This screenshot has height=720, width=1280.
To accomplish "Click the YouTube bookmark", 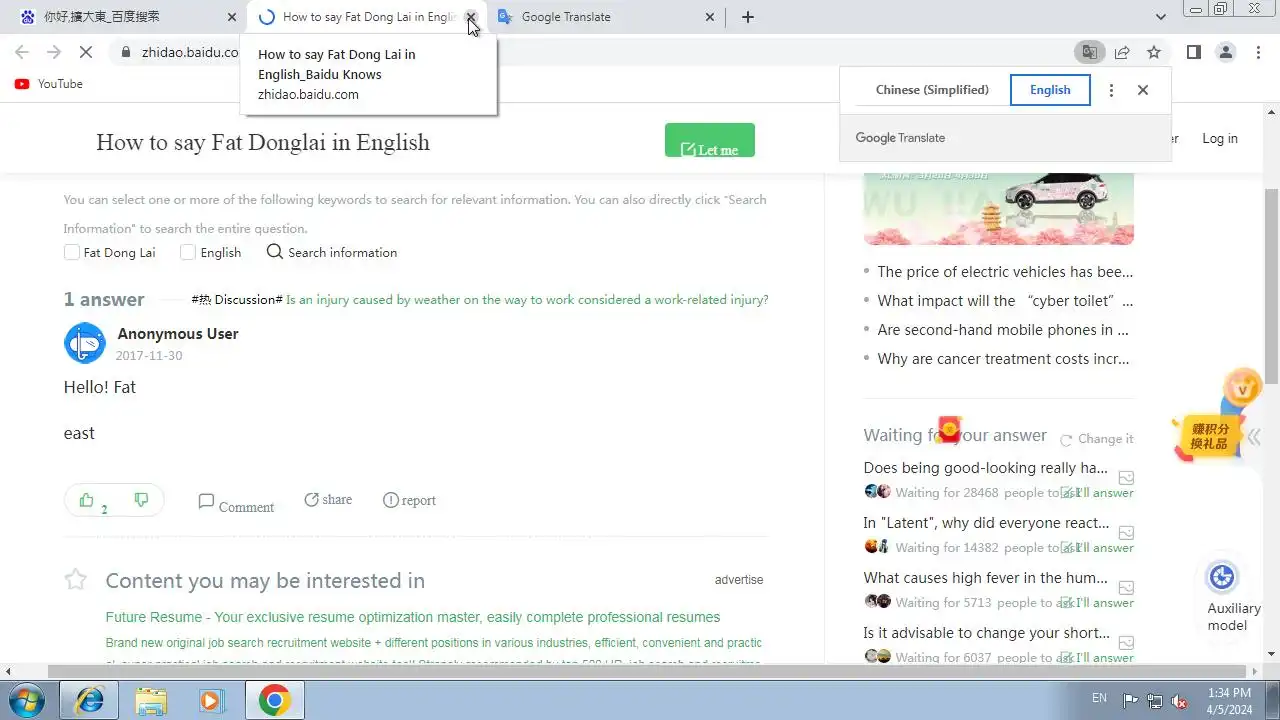I will [49, 84].
